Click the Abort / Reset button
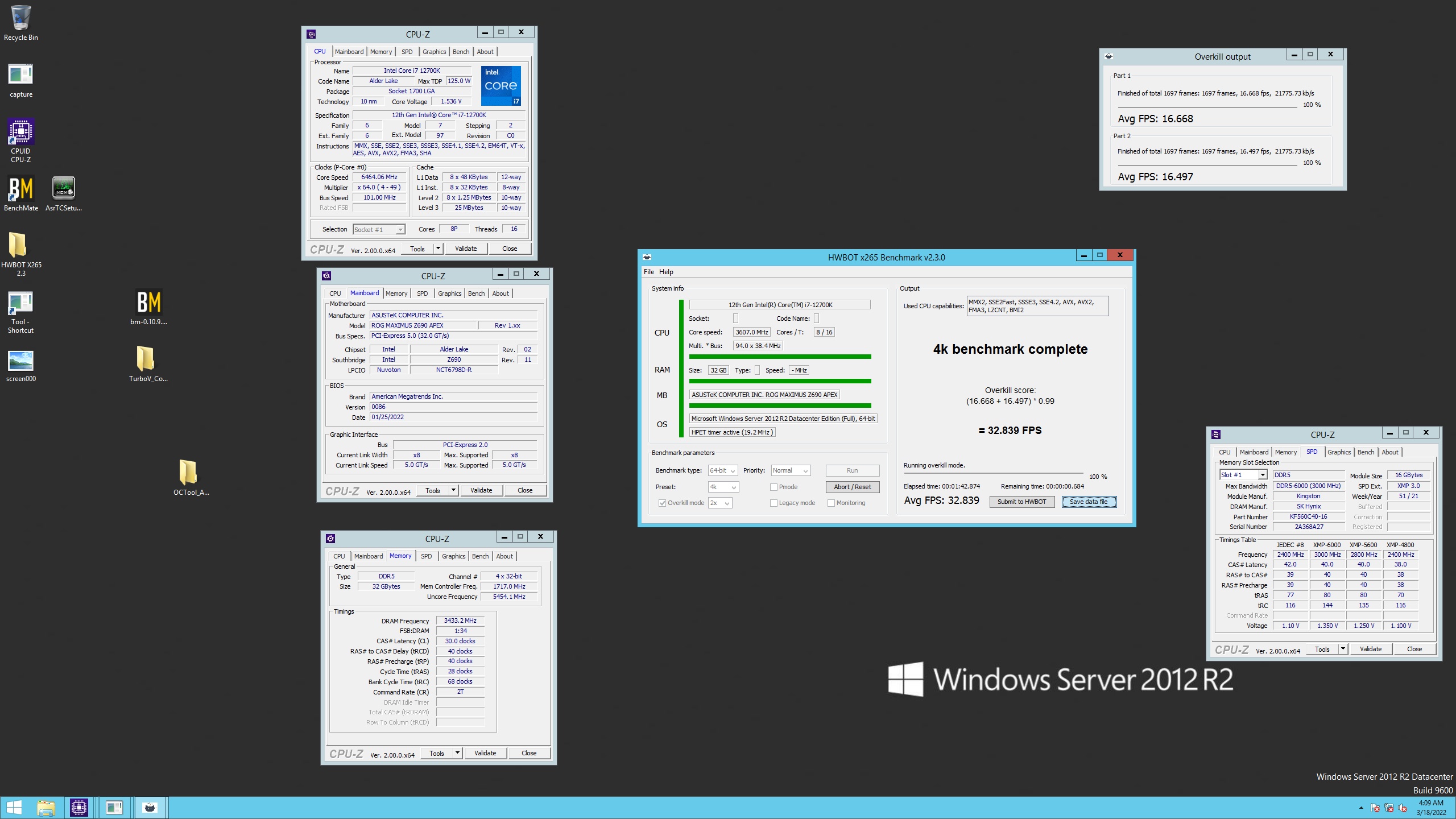The height and width of the screenshot is (819, 1456). tap(852, 487)
